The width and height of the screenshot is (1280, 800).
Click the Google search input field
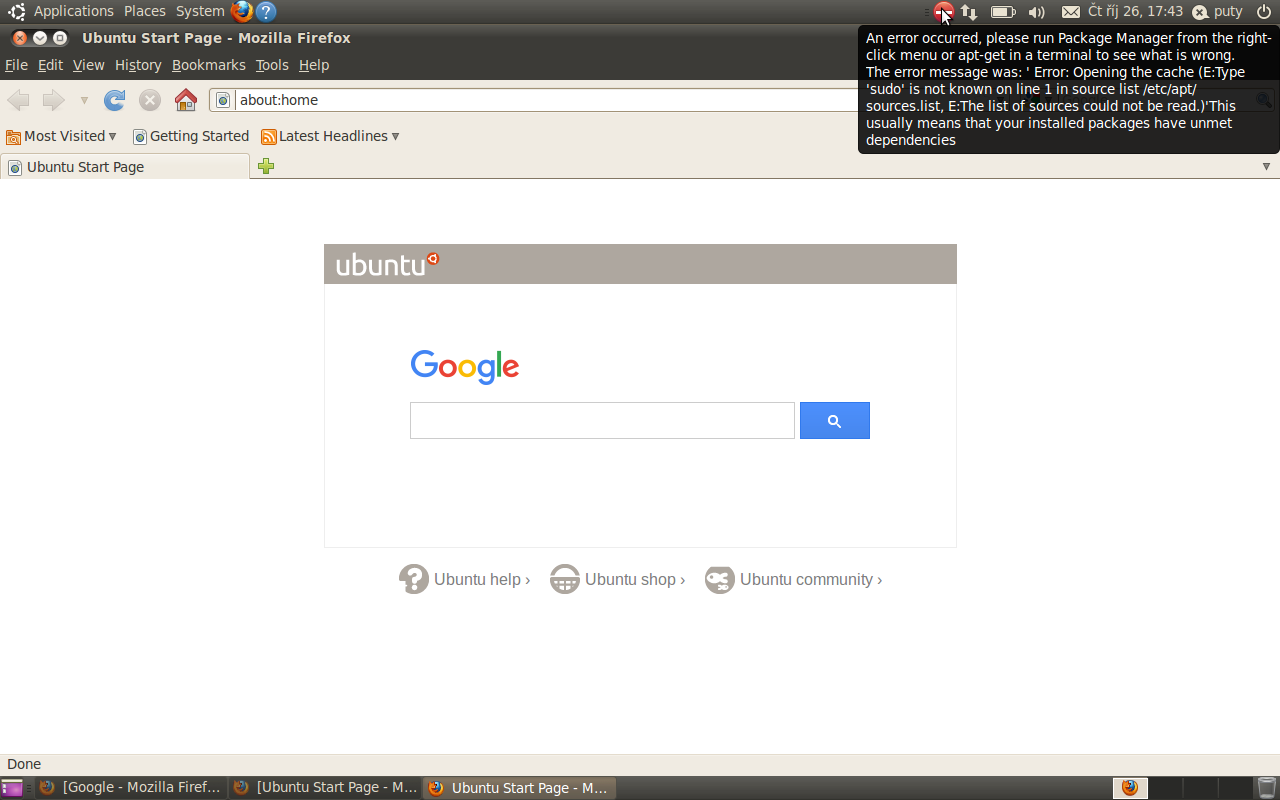[x=602, y=421]
